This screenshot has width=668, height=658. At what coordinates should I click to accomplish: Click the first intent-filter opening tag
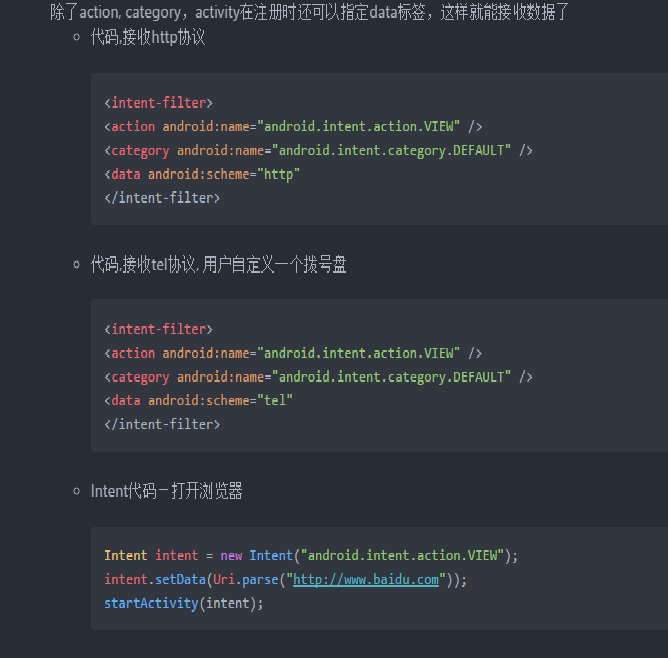pos(158,103)
